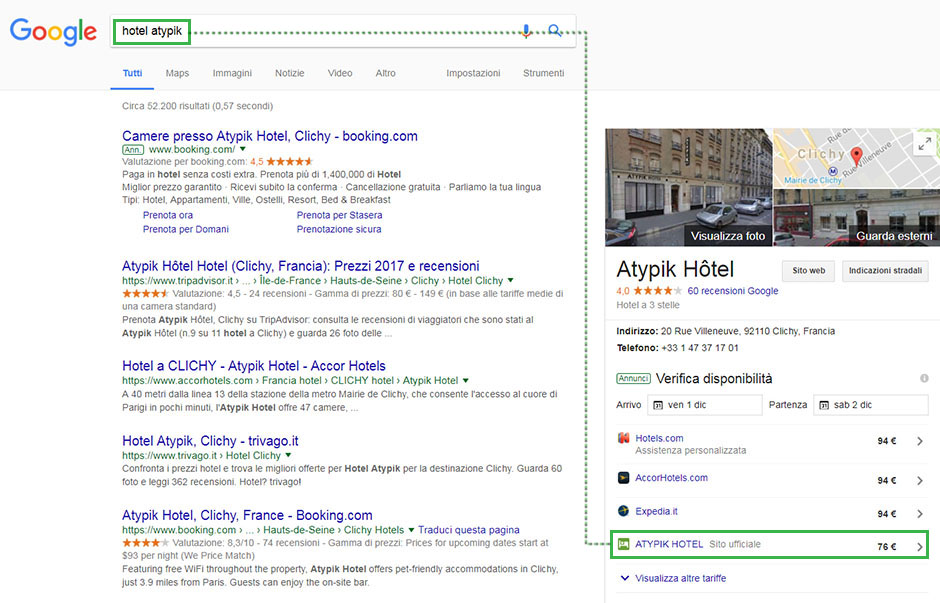
Task: Click the Sito web button
Action: click(809, 270)
